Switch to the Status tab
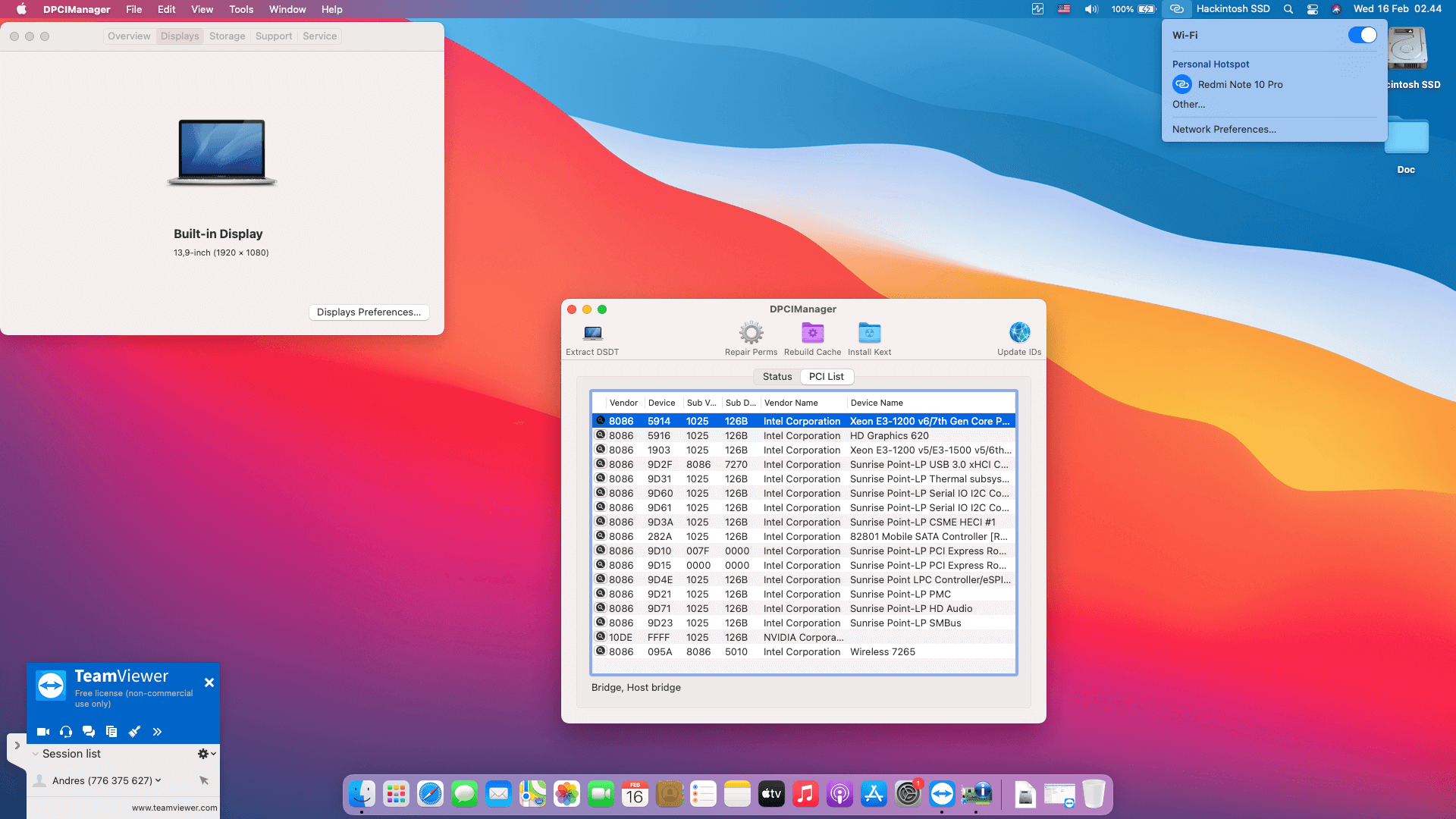This screenshot has height=819, width=1456. coord(777,376)
